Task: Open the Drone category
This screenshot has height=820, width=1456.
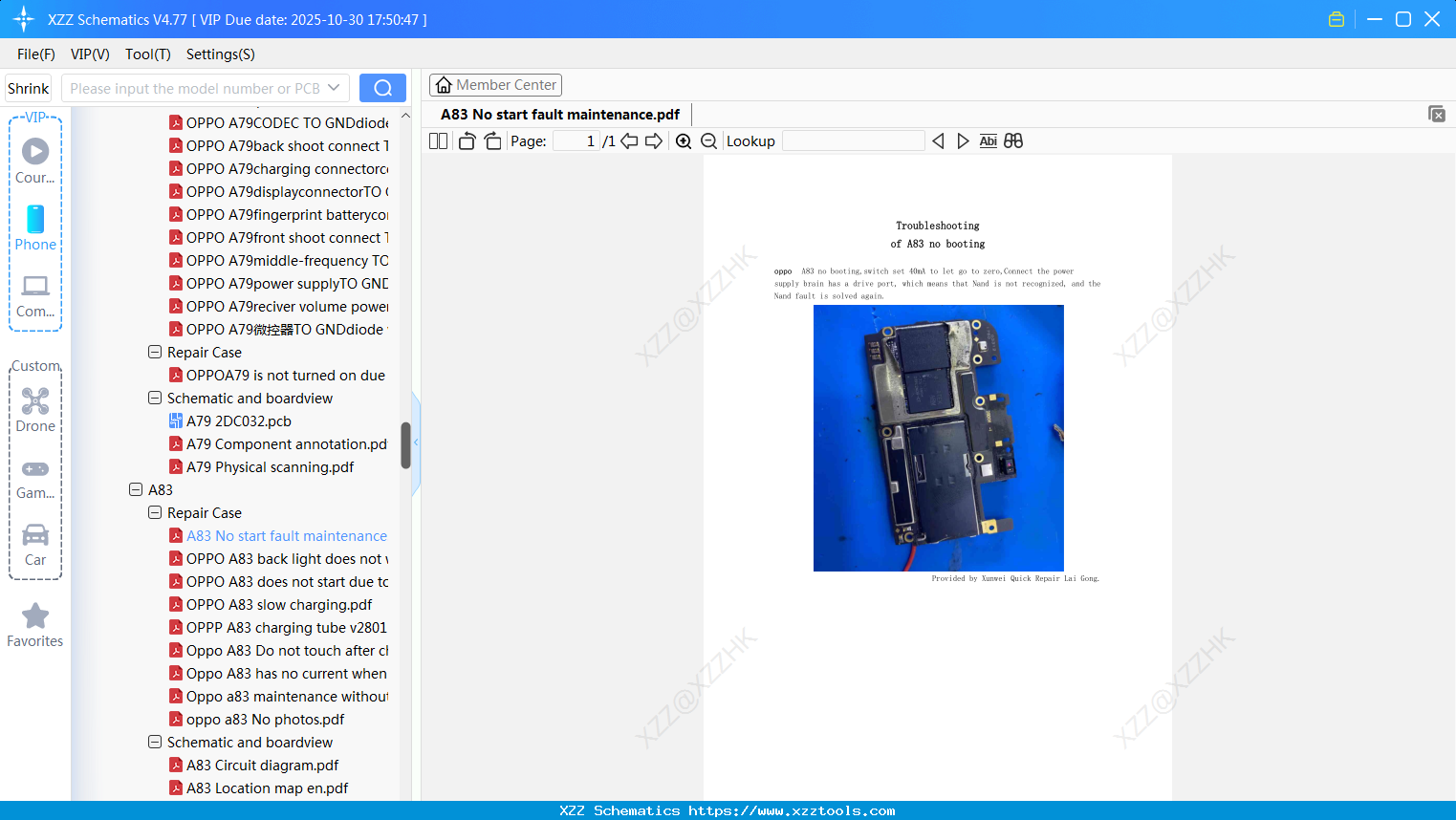Action: point(35,410)
